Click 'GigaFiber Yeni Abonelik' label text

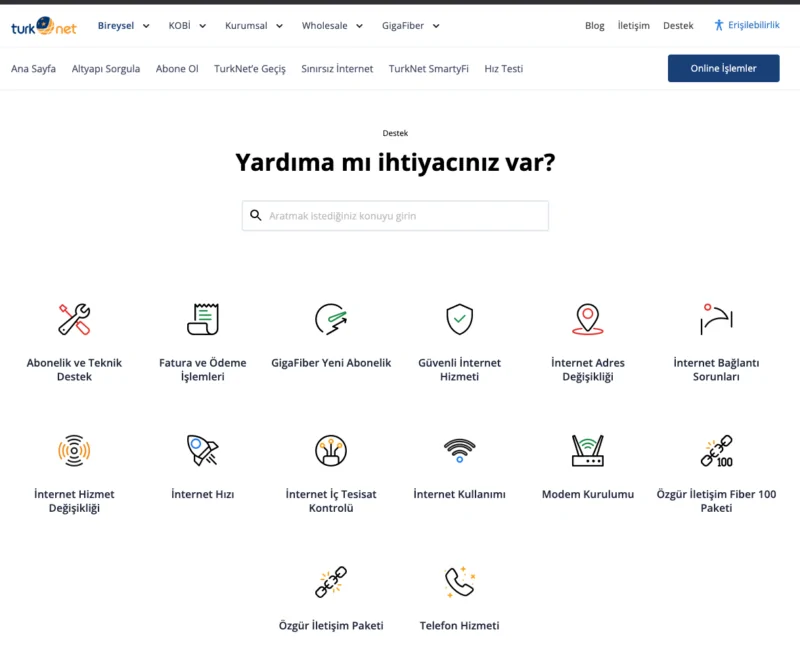(x=331, y=363)
